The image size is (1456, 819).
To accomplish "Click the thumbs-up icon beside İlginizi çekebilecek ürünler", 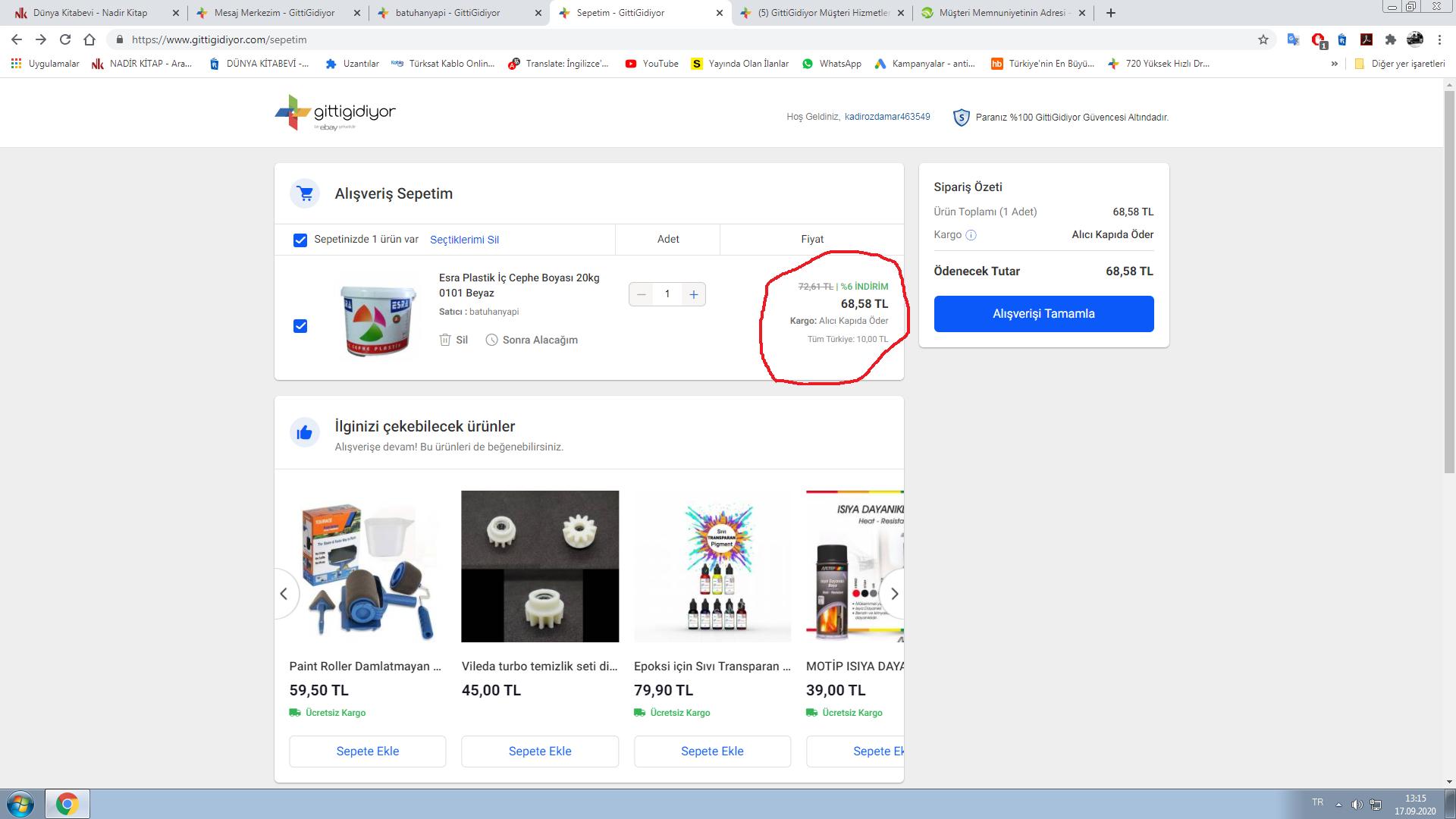I will 305,432.
